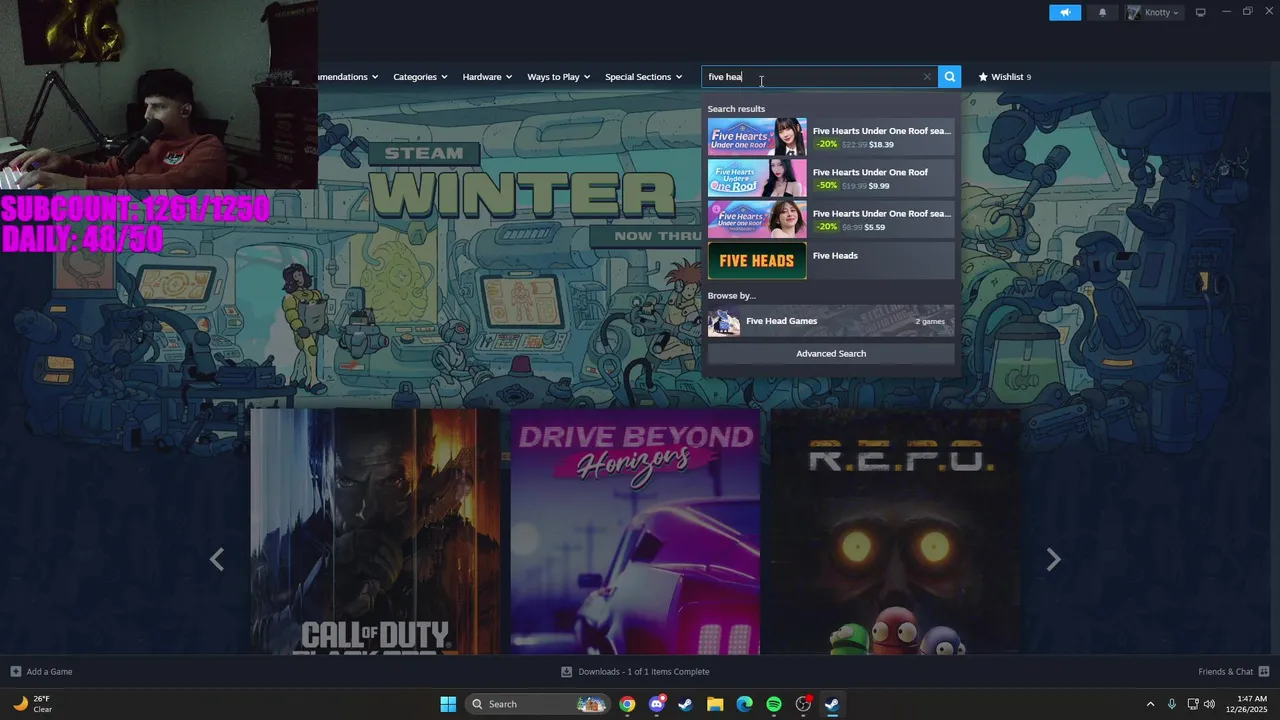Browse by Five Head Games developer
1280x720 pixels.
tap(831, 321)
